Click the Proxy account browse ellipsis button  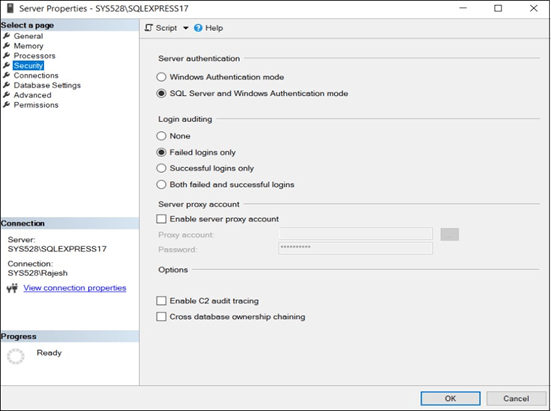[x=449, y=234]
